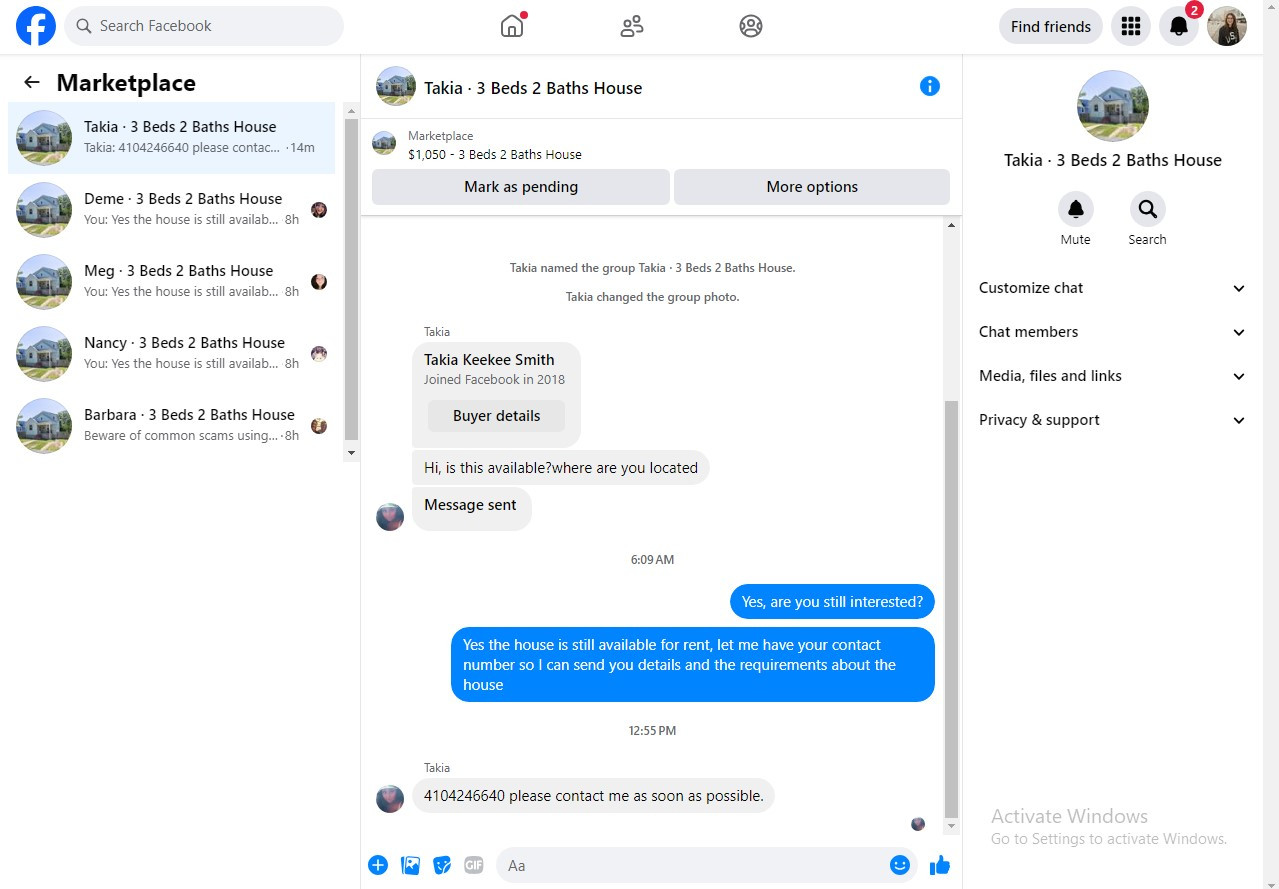This screenshot has height=889, width=1279.
Task: Click Takia Keekee Smith name
Action: 489,360
